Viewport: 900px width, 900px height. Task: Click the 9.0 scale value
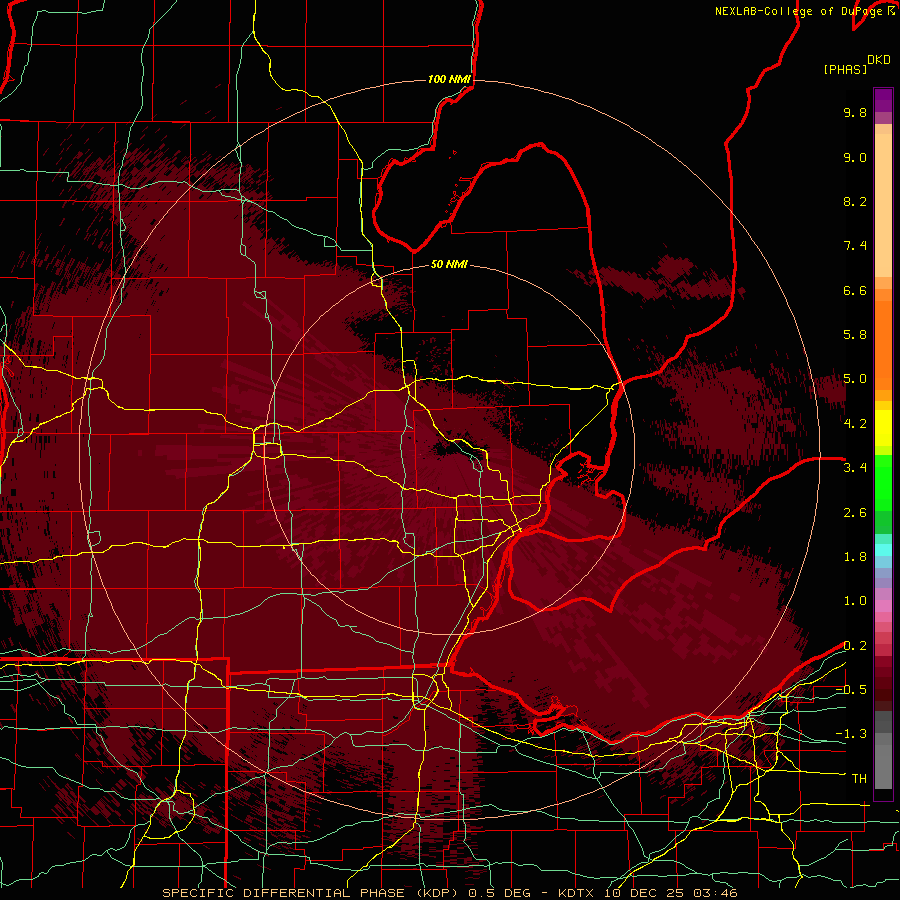point(855,157)
